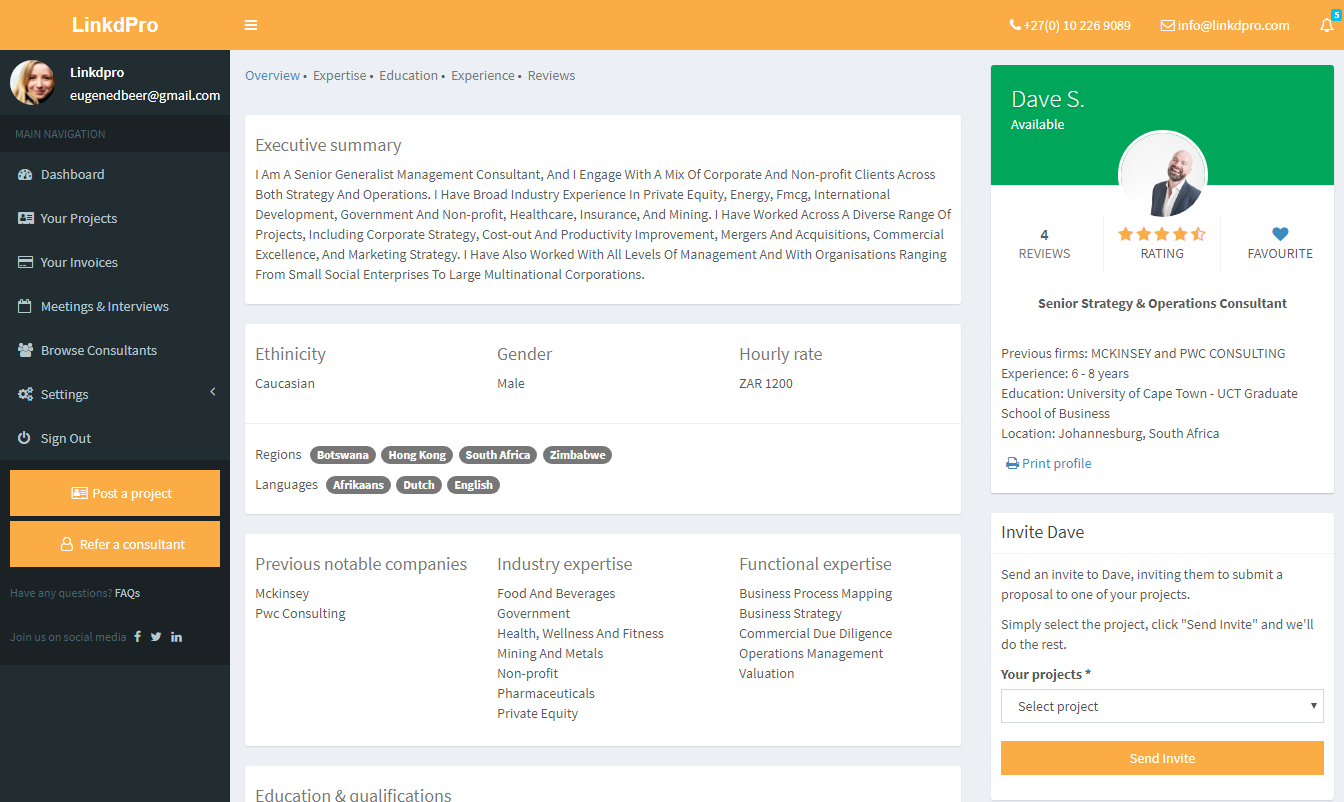
Task: Click the star rating icons
Action: (1162, 234)
